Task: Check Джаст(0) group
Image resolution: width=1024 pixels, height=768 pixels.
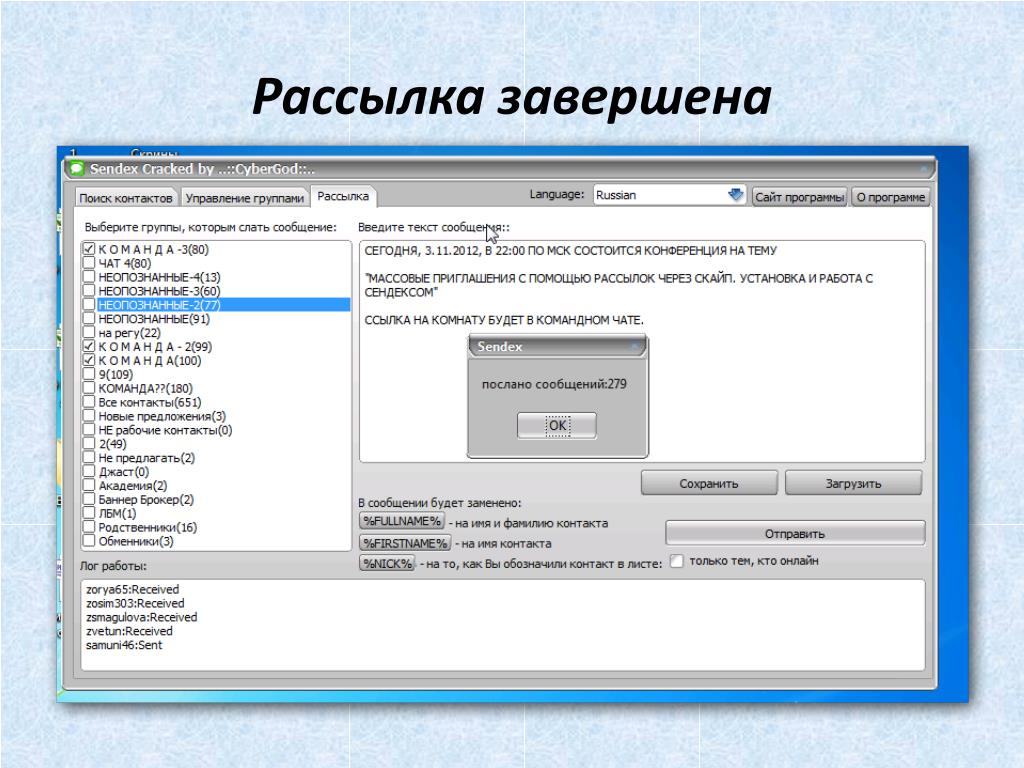Action: (89, 471)
